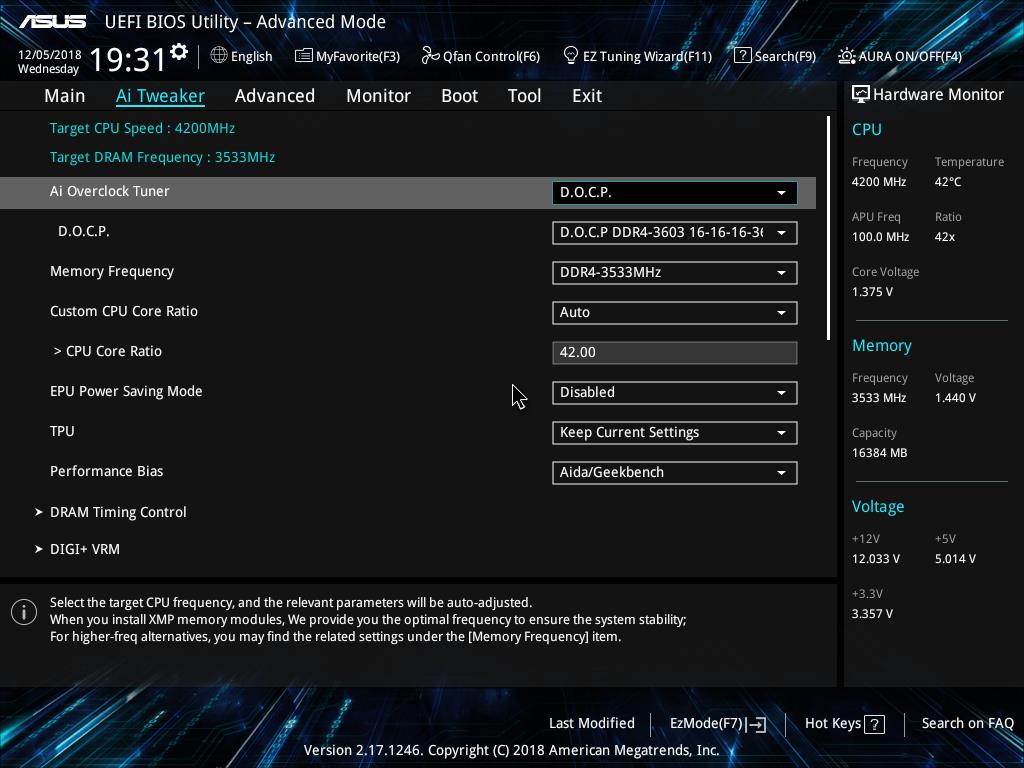Select the Ai Tweaker tab

(160, 96)
